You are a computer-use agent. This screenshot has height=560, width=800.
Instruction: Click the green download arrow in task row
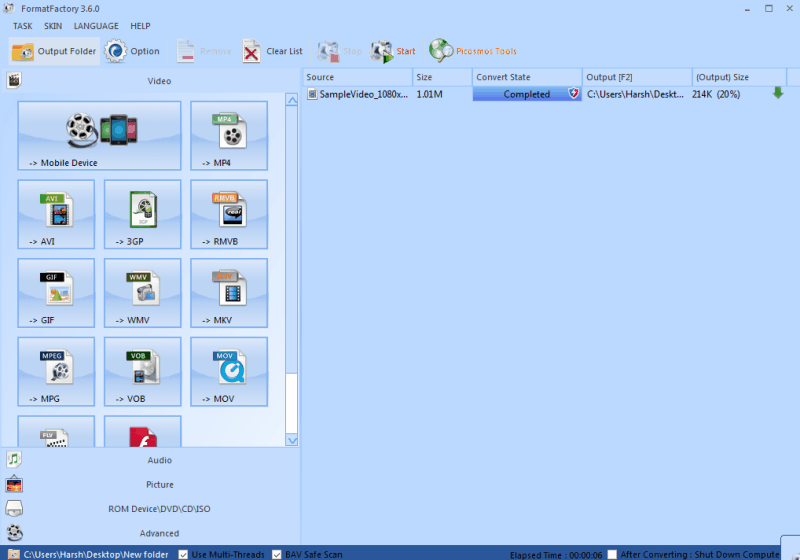click(778, 93)
